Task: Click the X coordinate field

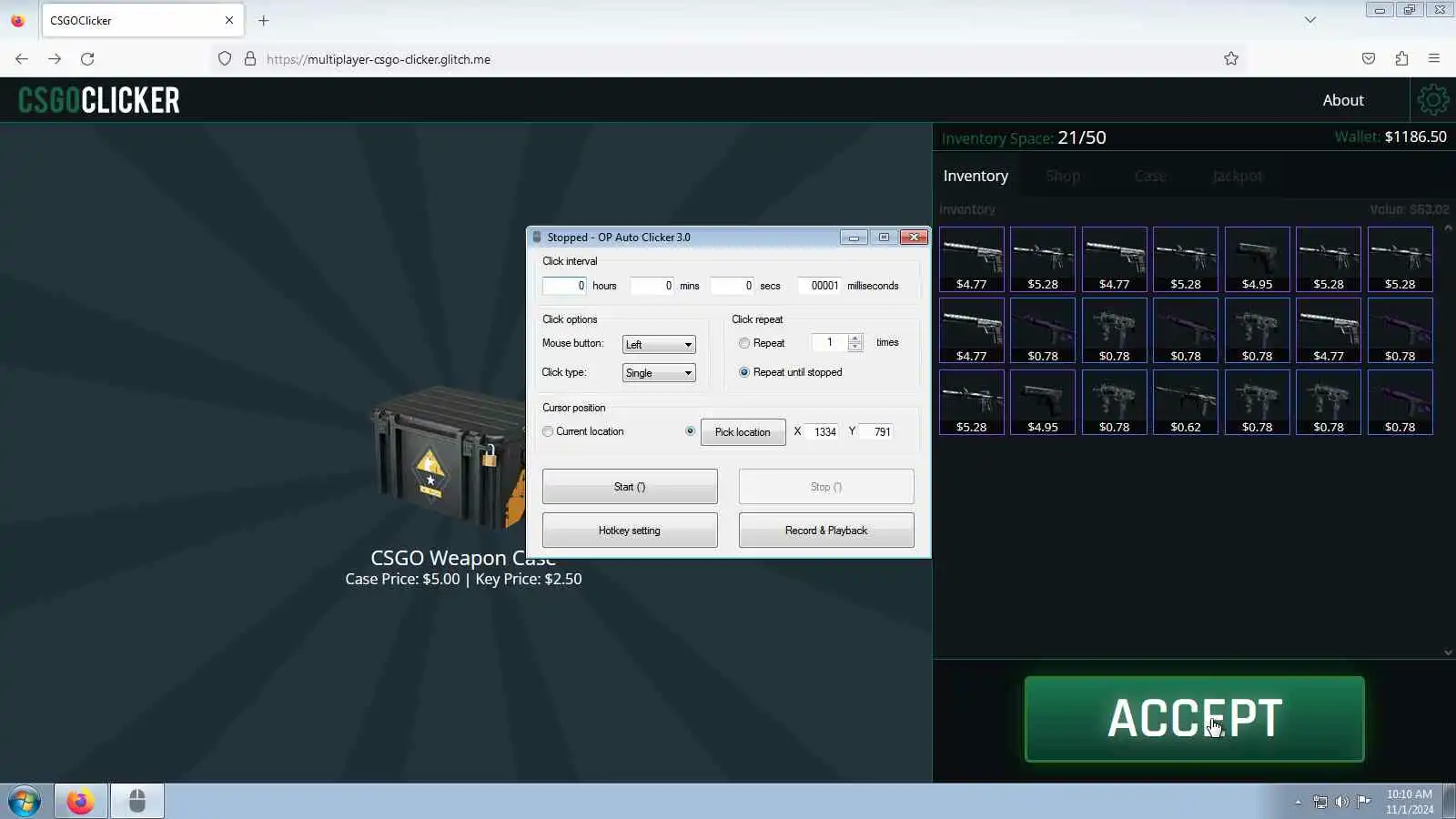Action: pyautogui.click(x=823, y=431)
